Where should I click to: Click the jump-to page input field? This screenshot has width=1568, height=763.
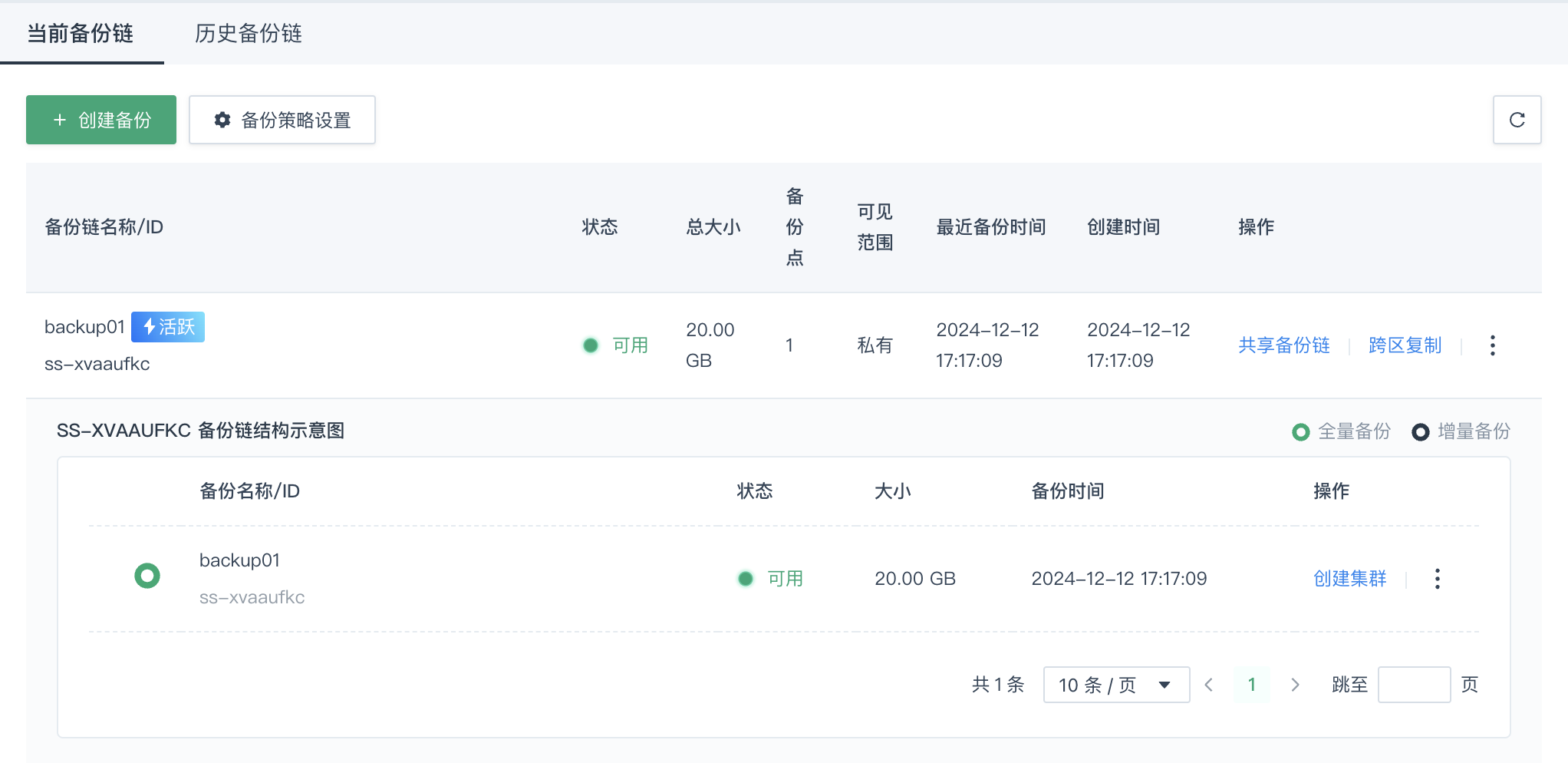click(1413, 685)
